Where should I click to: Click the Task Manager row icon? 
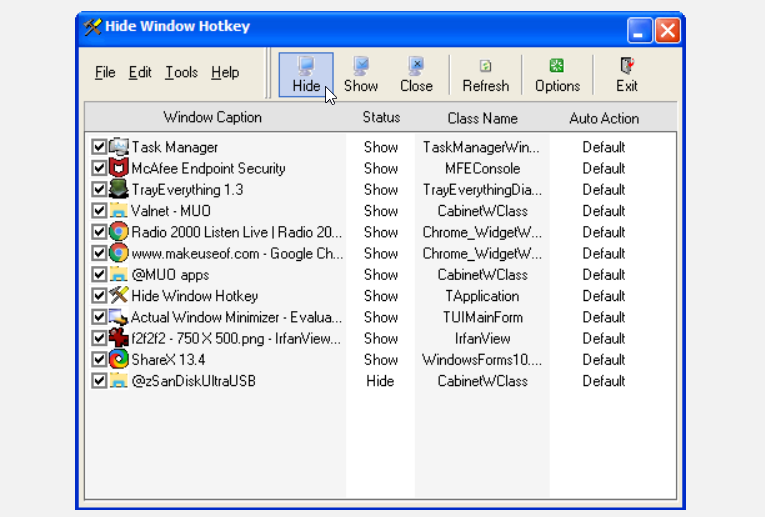tap(119, 147)
